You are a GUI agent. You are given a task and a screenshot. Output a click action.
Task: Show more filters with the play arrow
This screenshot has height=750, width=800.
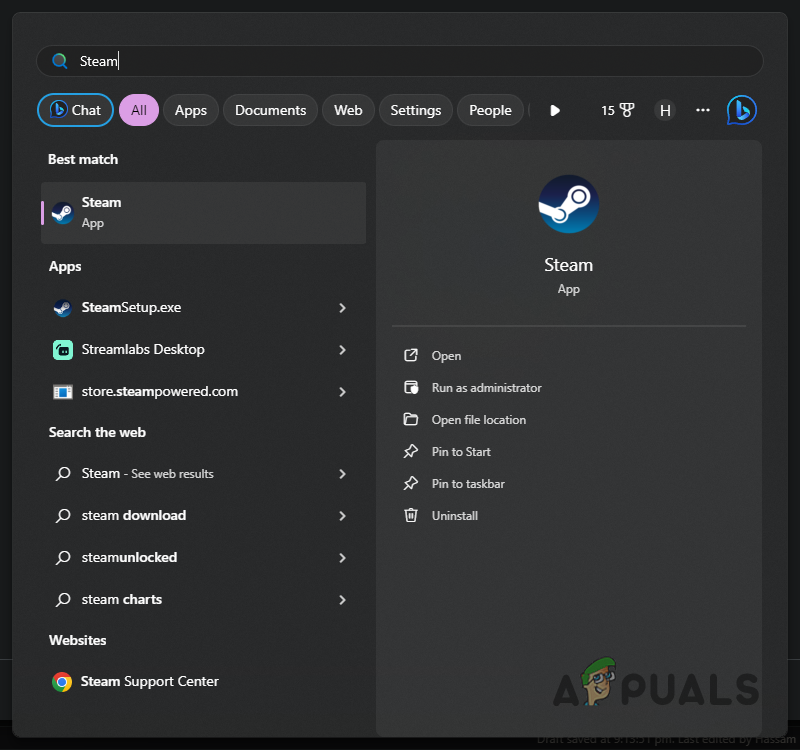pos(555,110)
